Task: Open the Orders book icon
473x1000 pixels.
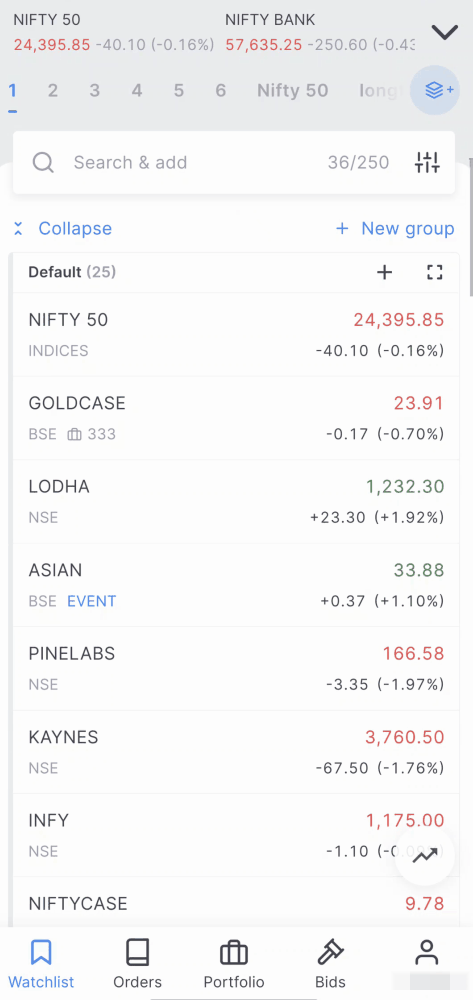Action: 137,953
